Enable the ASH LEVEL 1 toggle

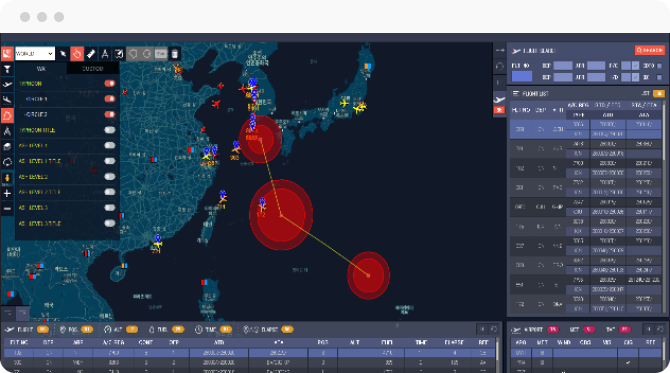[110, 145]
